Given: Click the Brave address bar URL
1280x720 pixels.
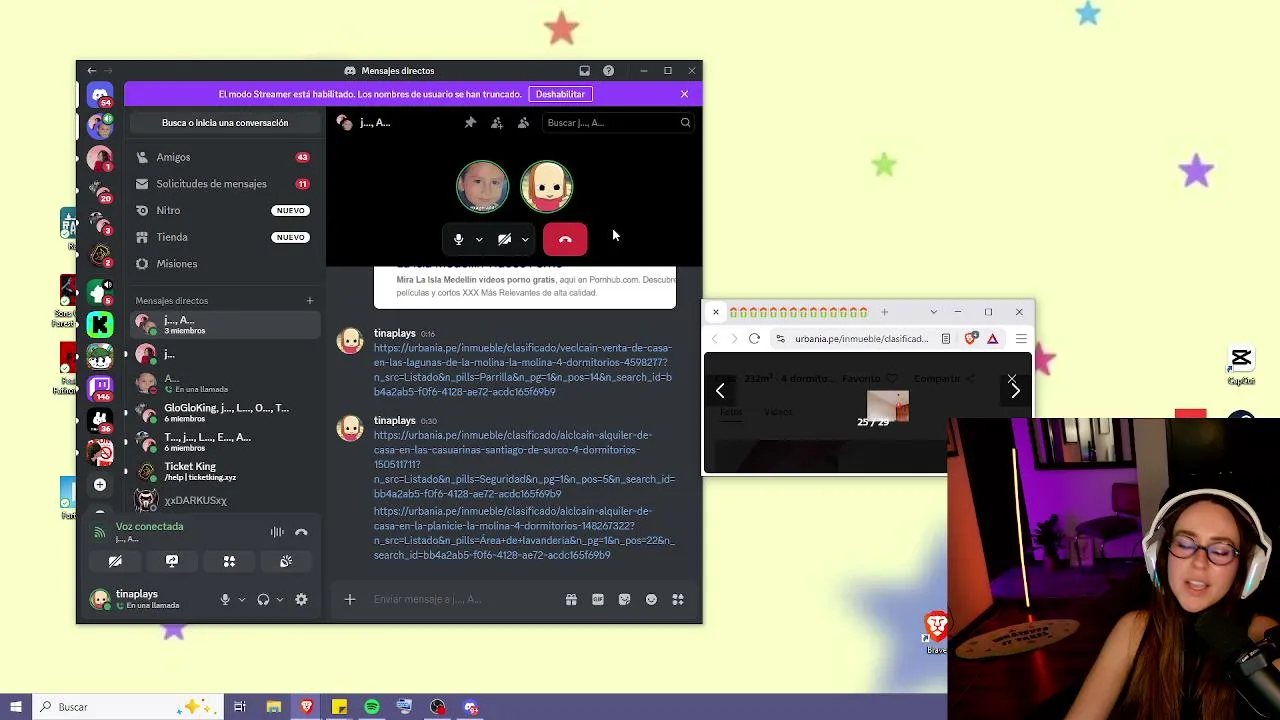Looking at the screenshot, I should click(861, 339).
